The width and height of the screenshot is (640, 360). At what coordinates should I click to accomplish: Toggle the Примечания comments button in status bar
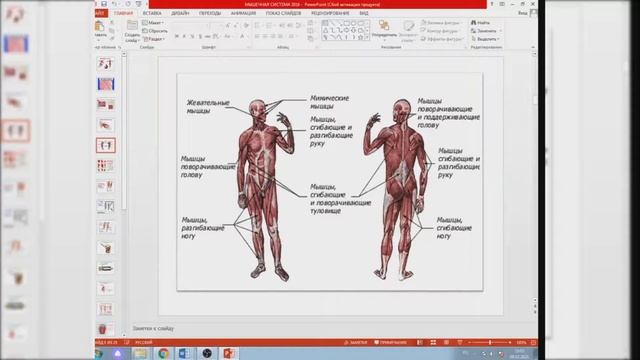[x=390, y=342]
